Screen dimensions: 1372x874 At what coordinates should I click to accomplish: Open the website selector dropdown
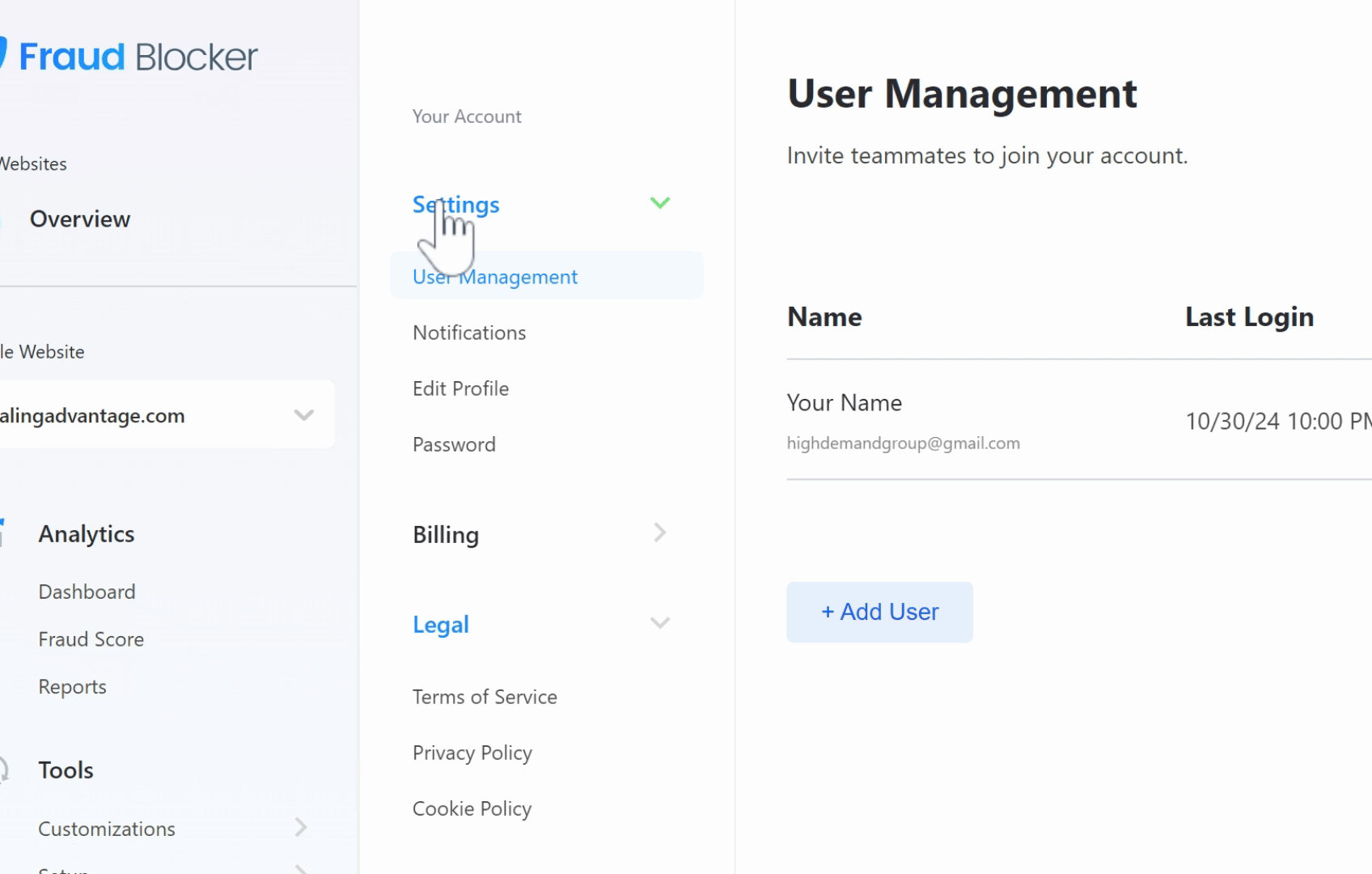[x=303, y=415]
